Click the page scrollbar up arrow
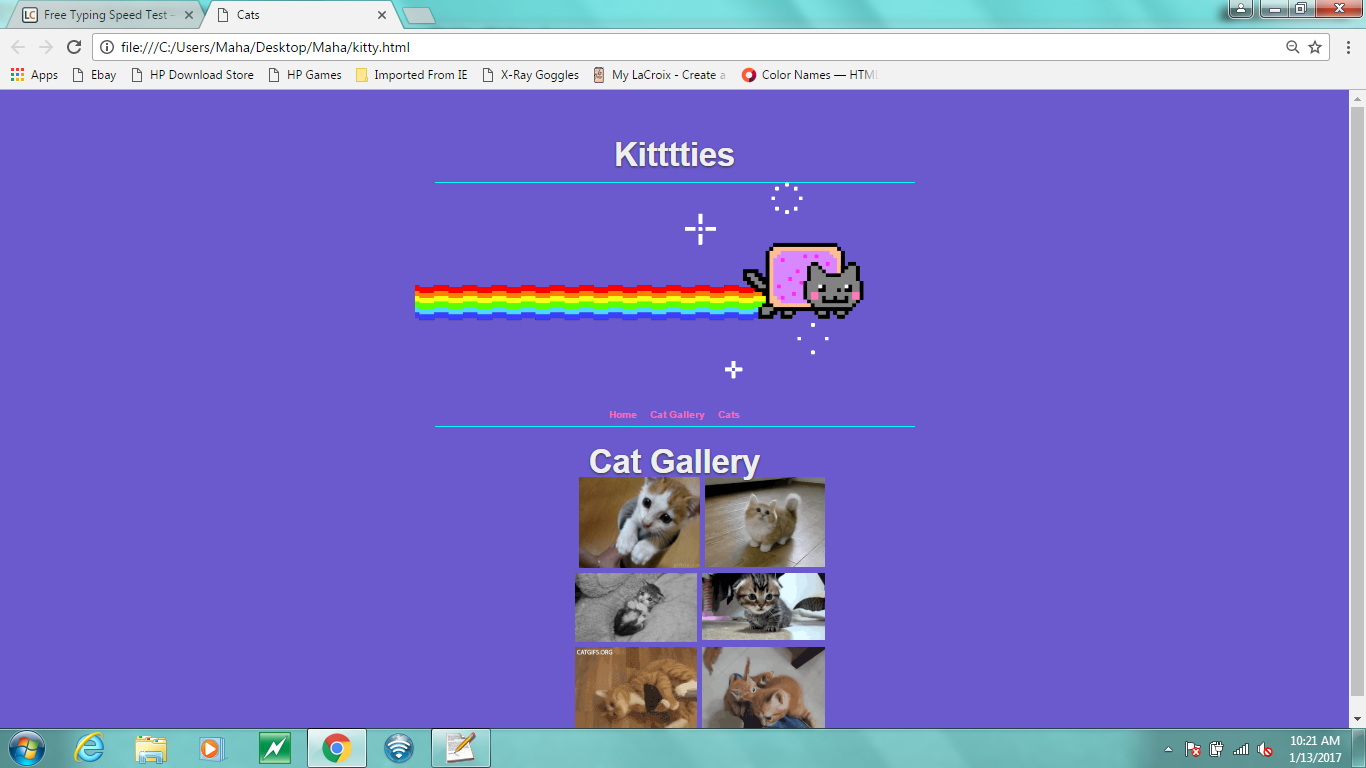This screenshot has height=768, width=1366. click(1357, 98)
